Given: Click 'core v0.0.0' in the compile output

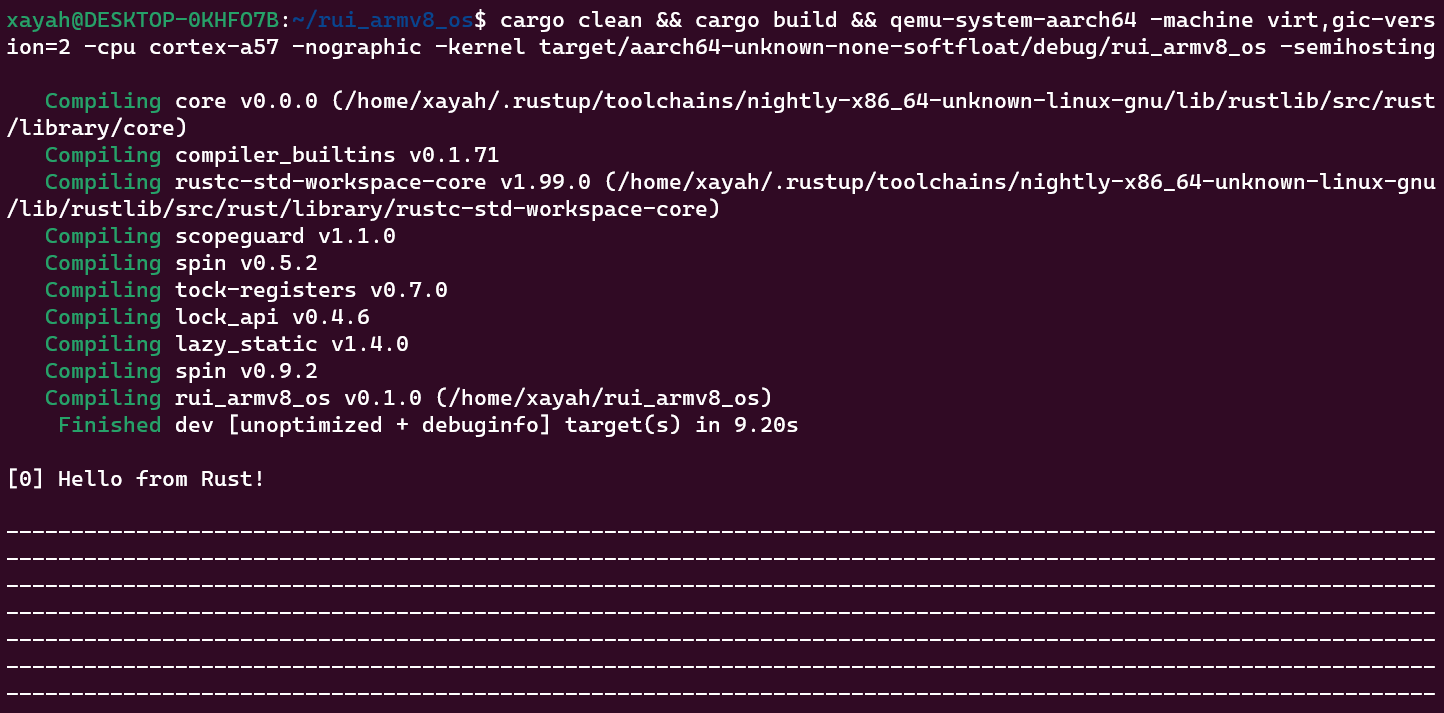Looking at the screenshot, I should (x=246, y=101).
